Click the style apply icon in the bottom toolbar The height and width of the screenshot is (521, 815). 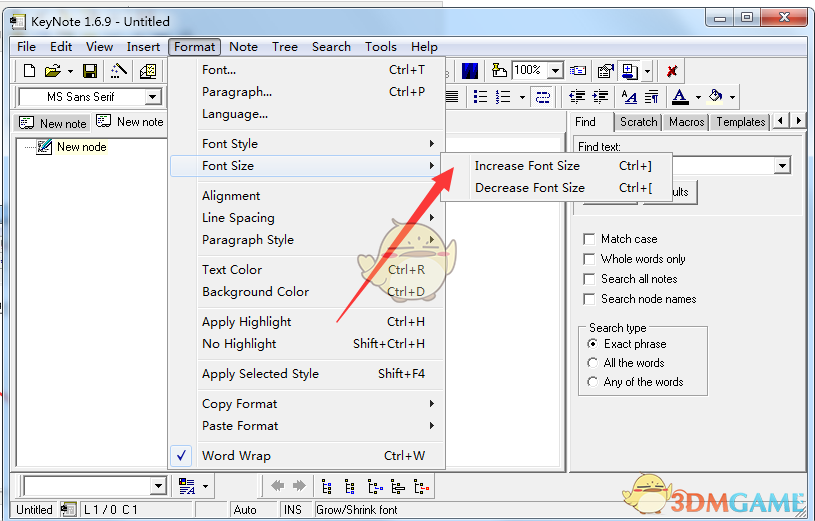coord(187,486)
